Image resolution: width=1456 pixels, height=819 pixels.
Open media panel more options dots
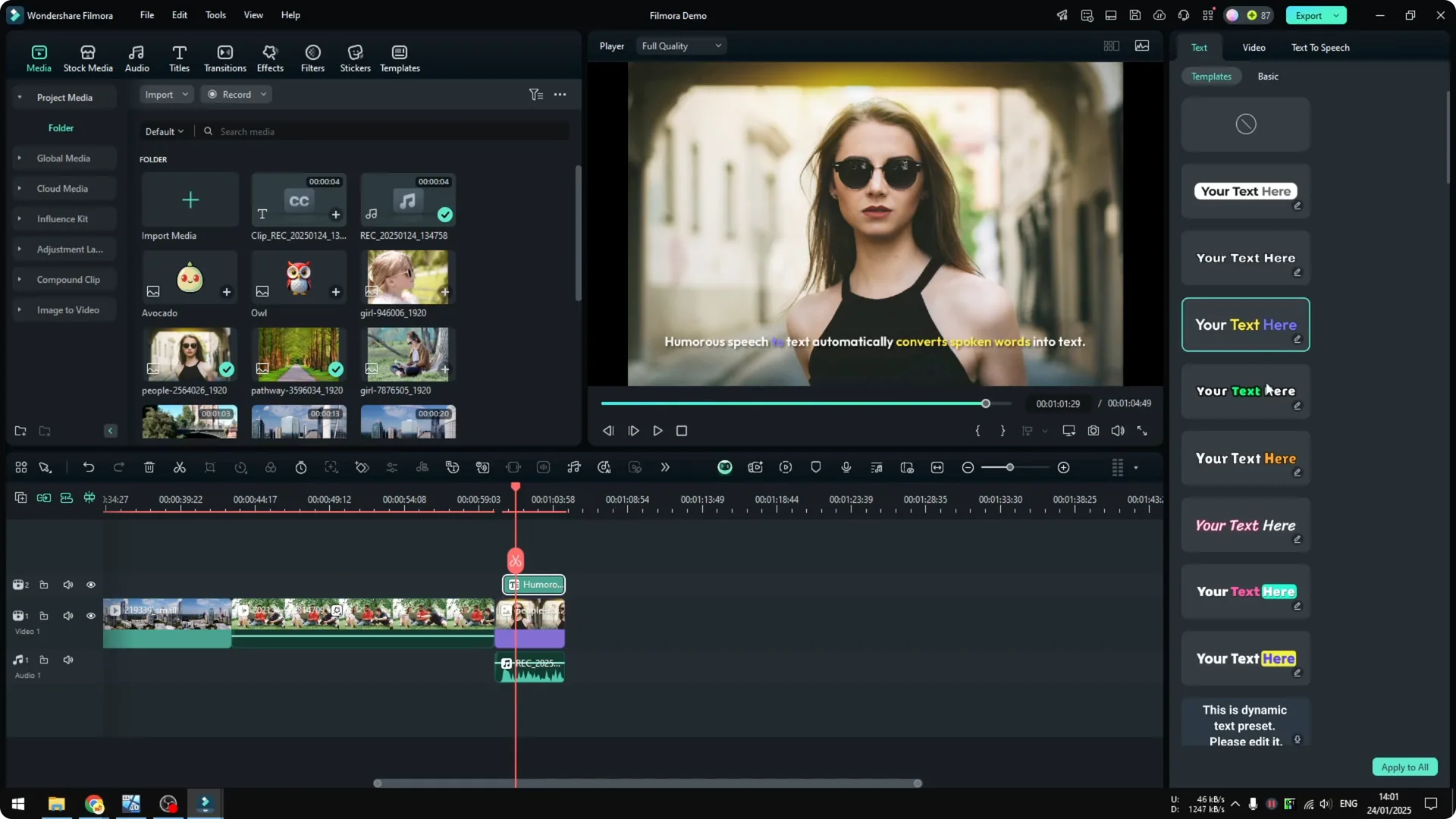point(560,95)
